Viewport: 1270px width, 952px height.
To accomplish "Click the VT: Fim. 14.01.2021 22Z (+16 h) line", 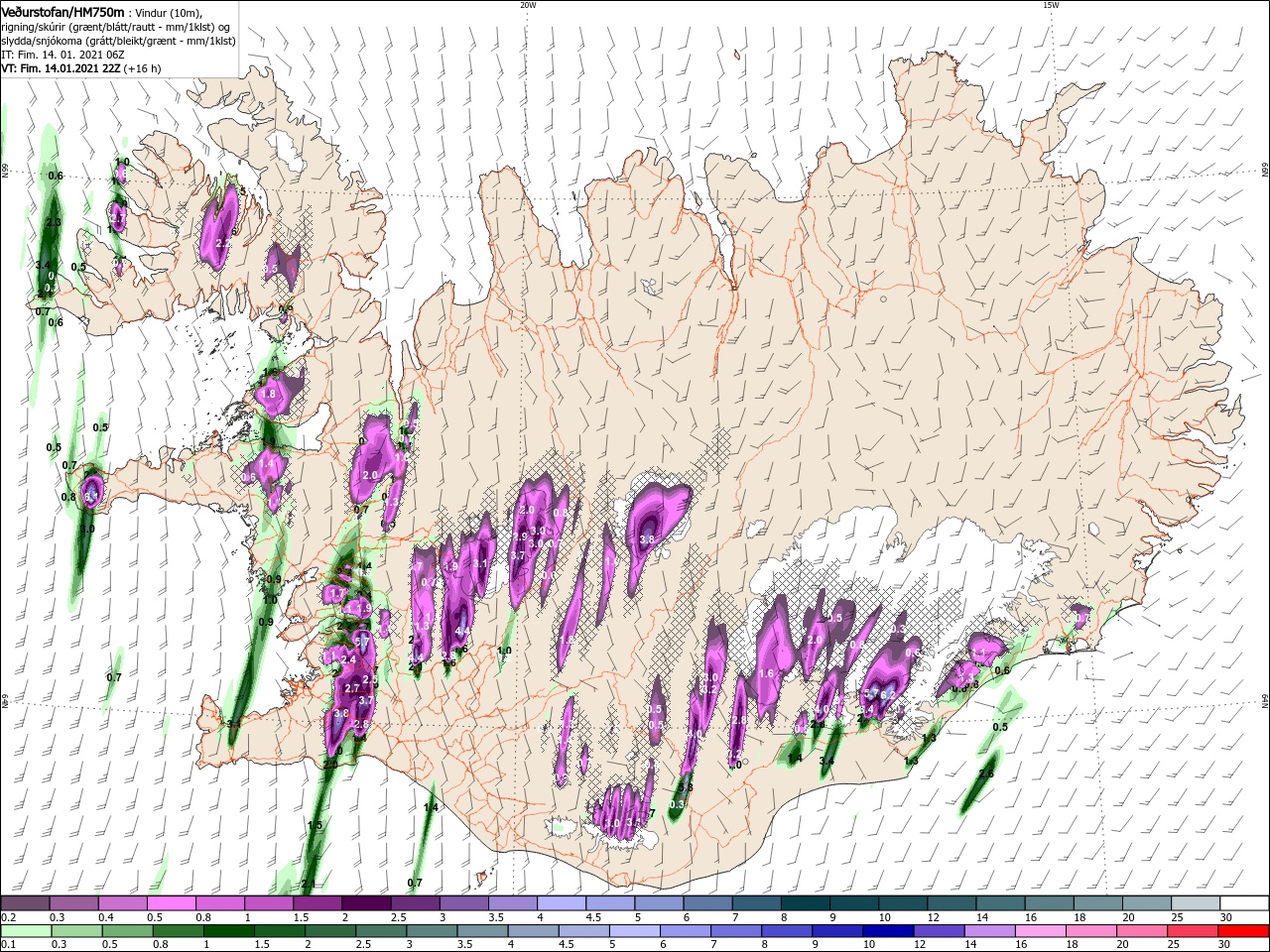I will (x=81, y=68).
